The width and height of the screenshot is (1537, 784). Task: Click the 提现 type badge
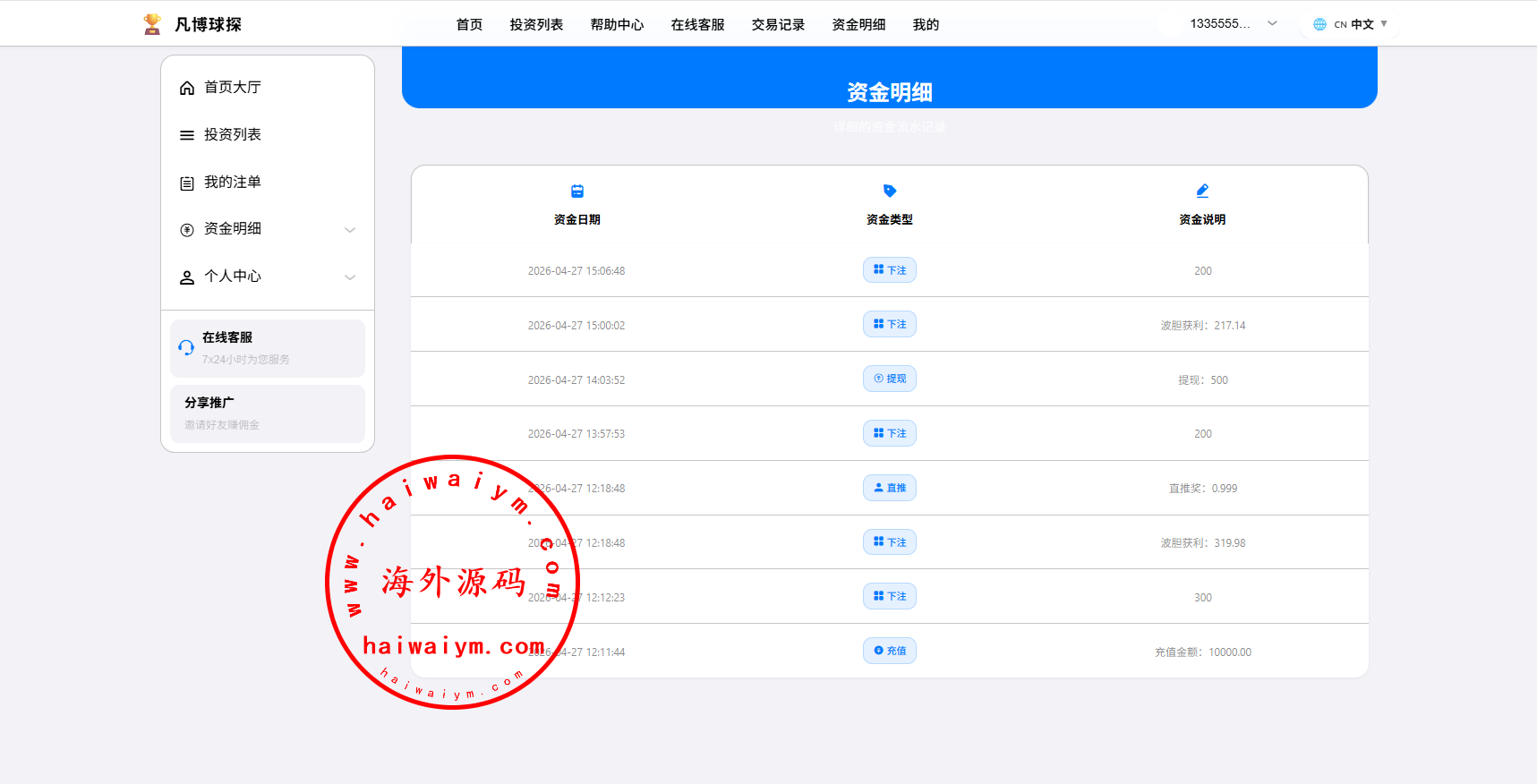[x=890, y=379]
